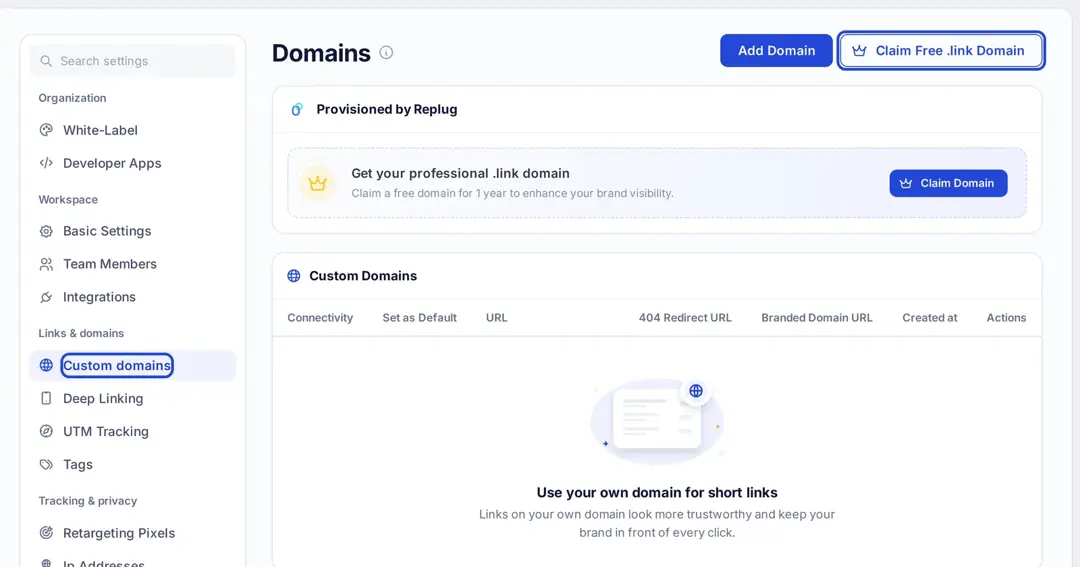Image resolution: width=1080 pixels, height=567 pixels.
Task: Click the yellow crown icon in the promo banner
Action: point(318,183)
